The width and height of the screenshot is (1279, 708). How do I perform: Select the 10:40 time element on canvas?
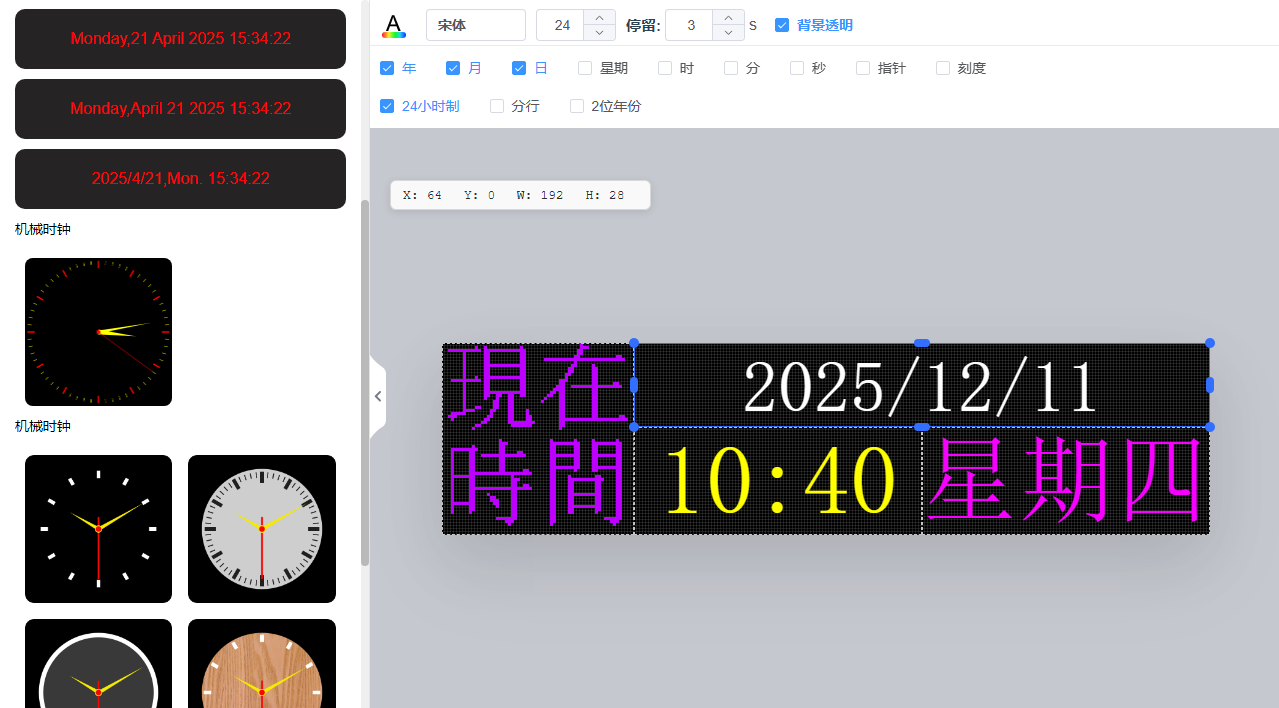(778, 481)
